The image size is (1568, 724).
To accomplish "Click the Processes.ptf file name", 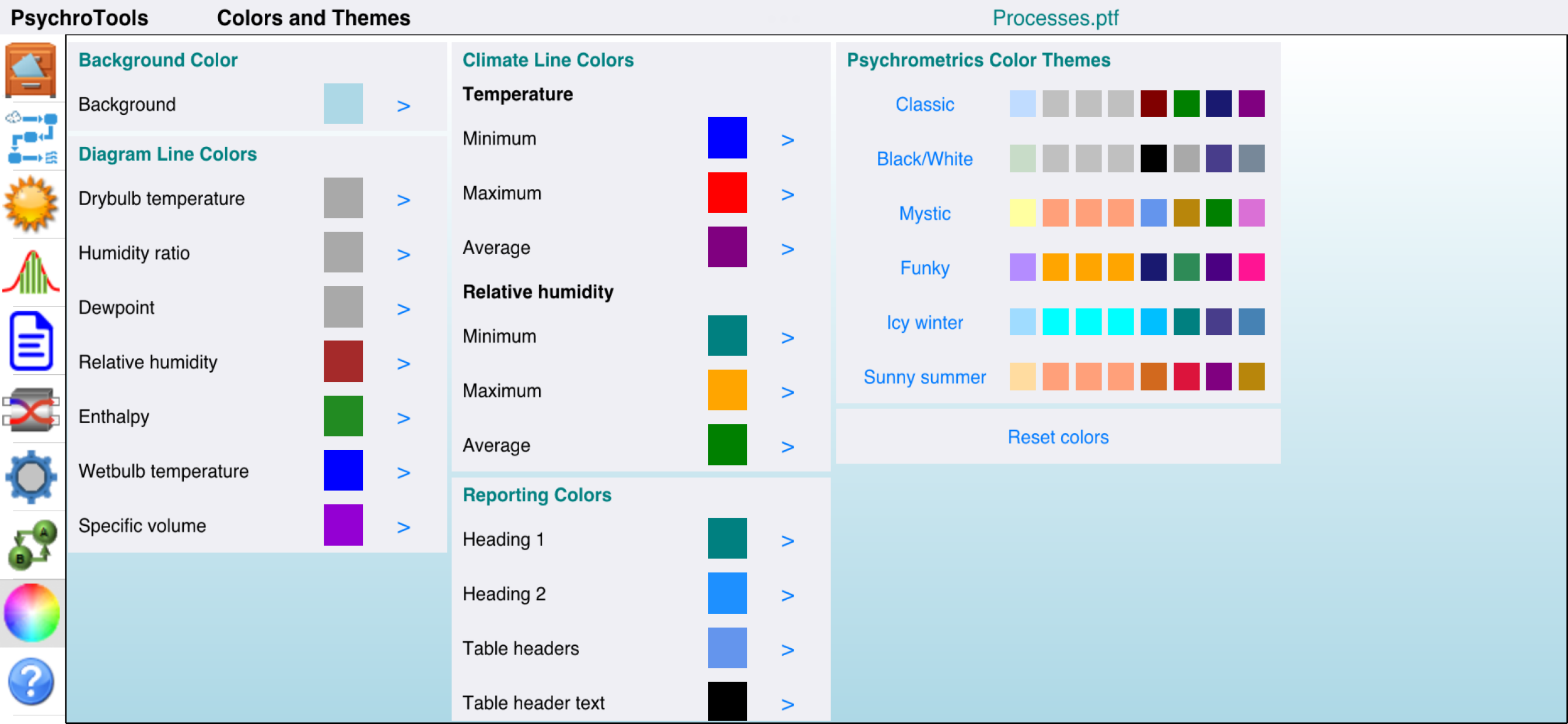I will pyautogui.click(x=1055, y=17).
